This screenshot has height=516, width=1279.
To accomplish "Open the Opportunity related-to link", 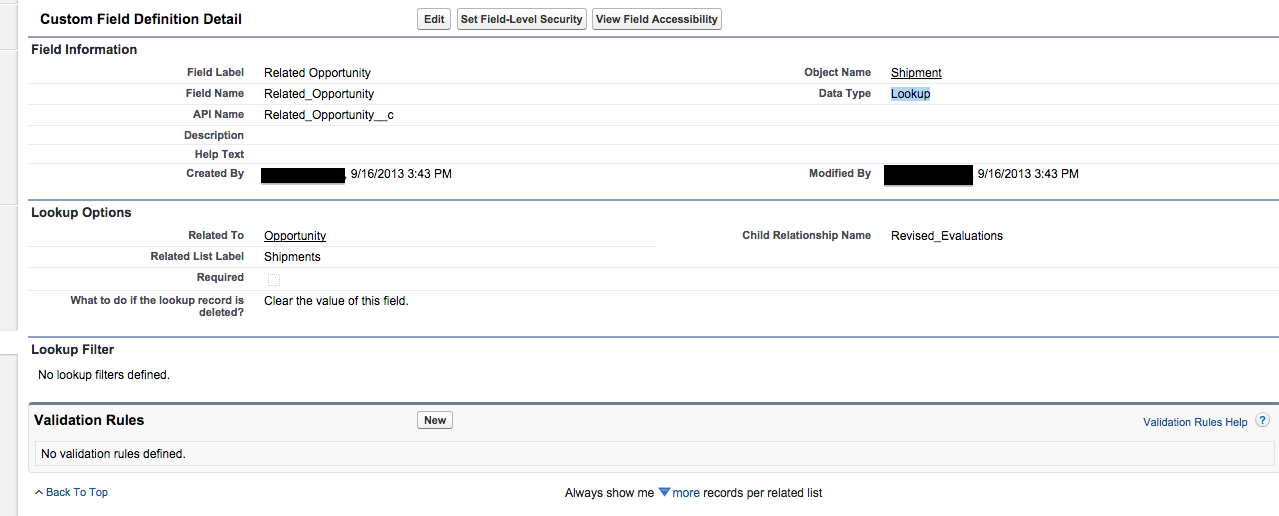I will (x=295, y=236).
